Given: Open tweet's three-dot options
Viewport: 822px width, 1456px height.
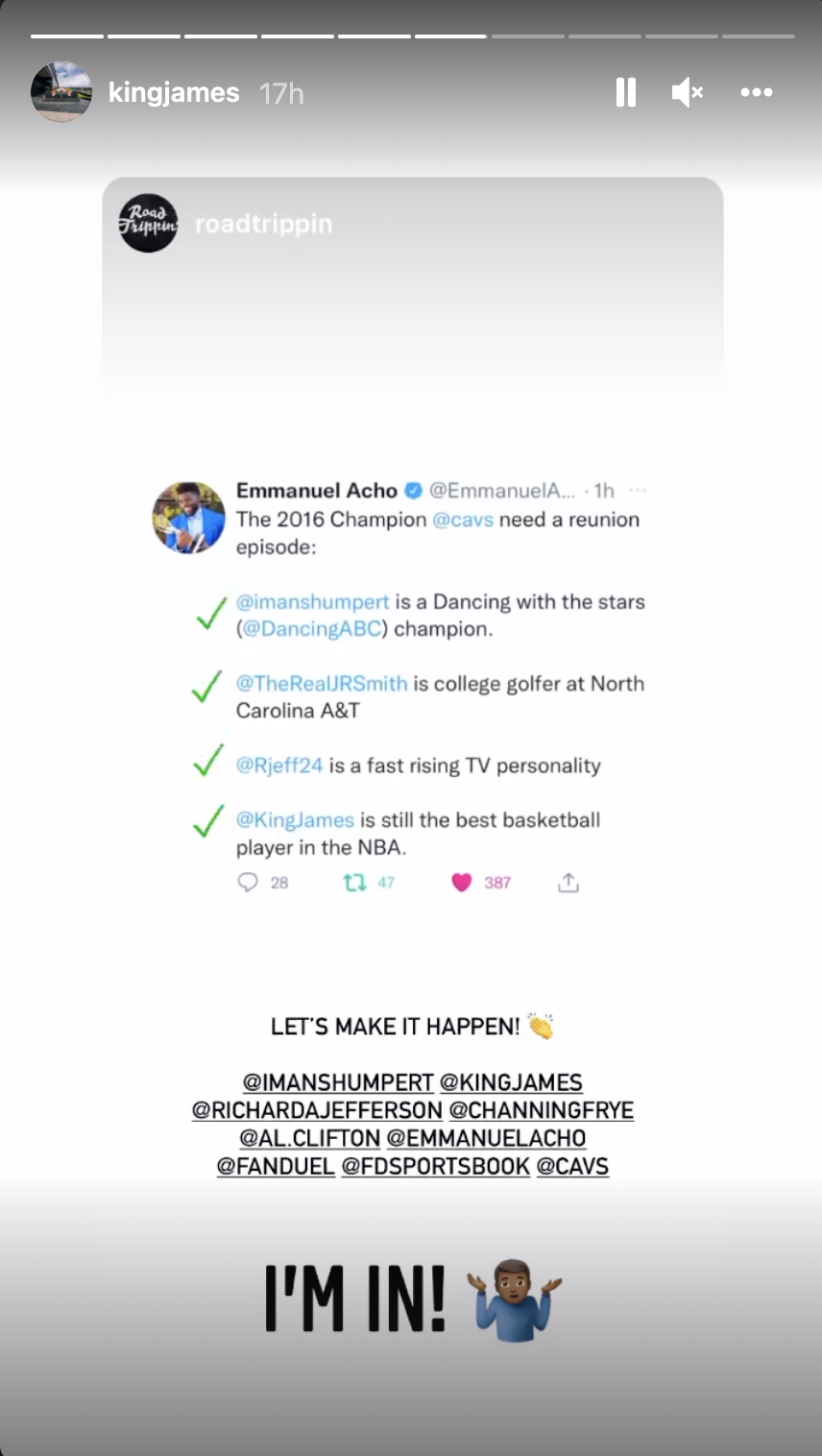Looking at the screenshot, I should coord(638,491).
